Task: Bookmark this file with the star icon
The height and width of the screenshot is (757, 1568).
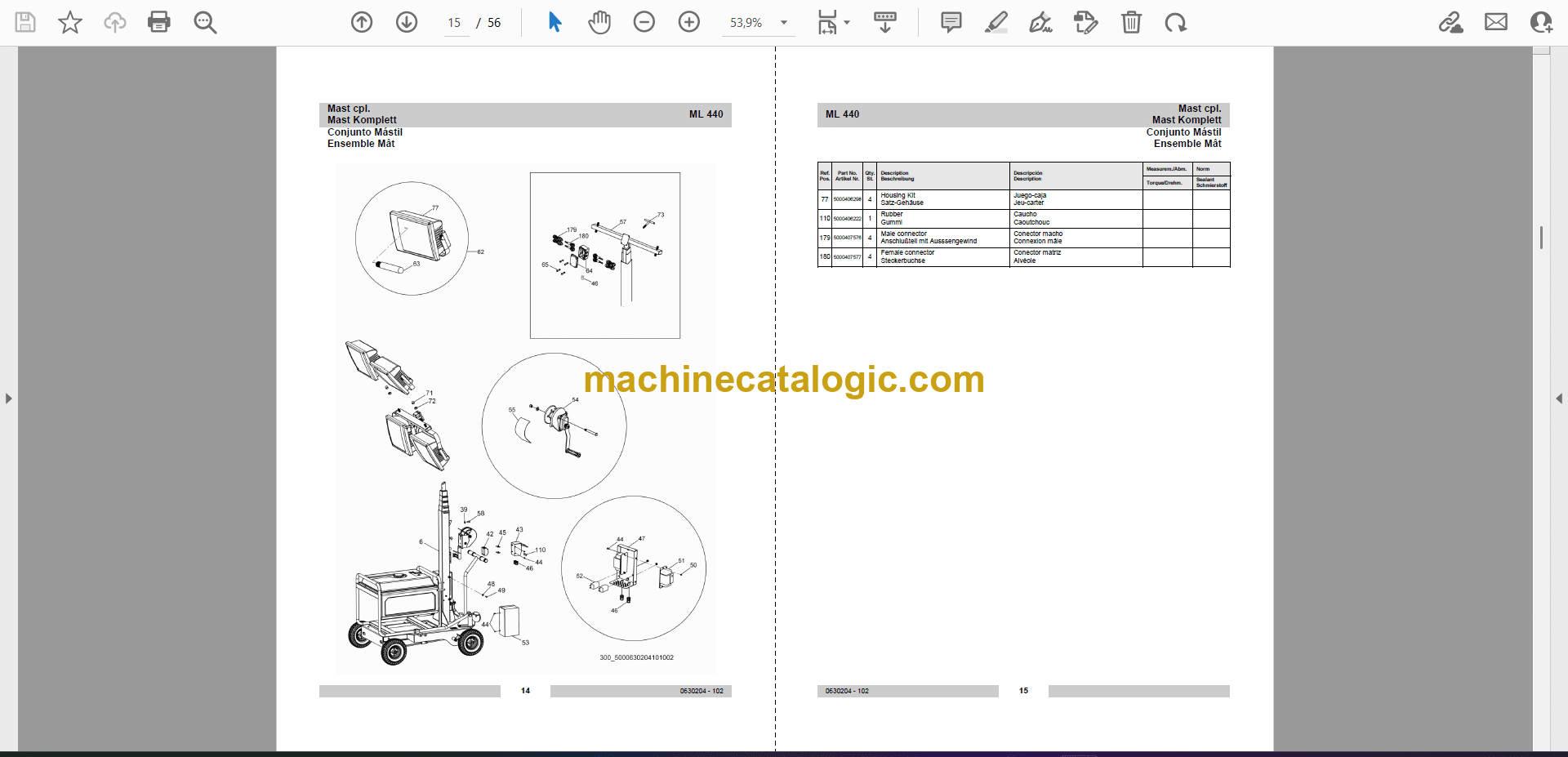Action: 70,22
